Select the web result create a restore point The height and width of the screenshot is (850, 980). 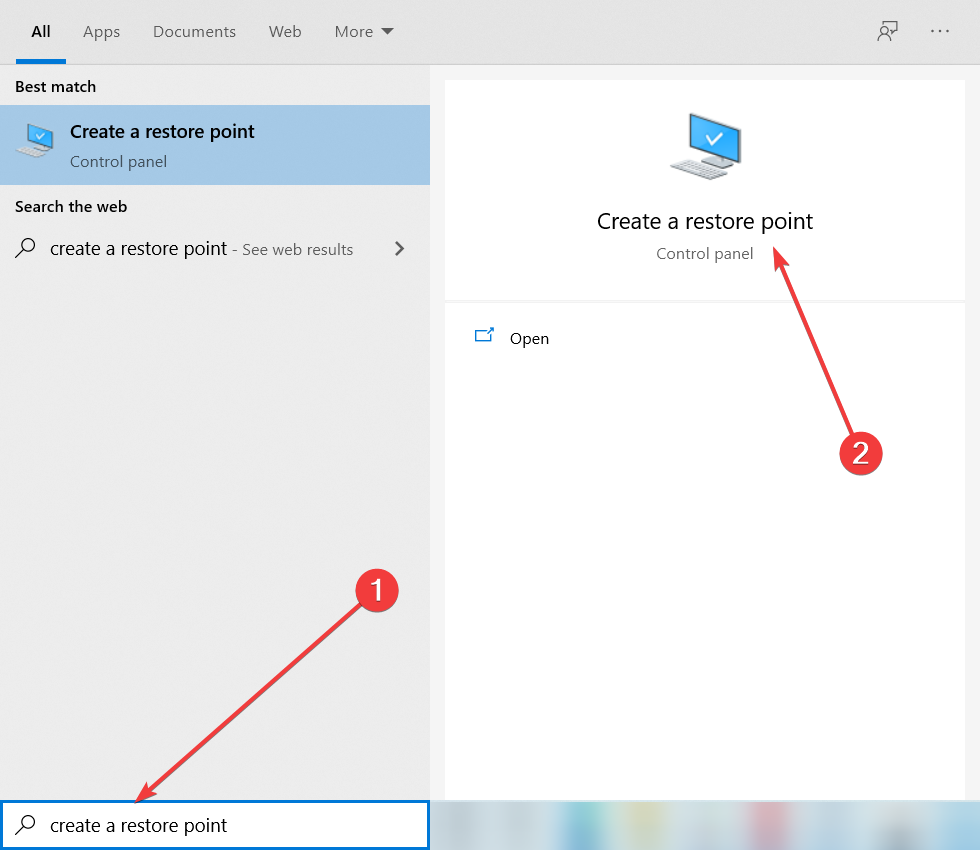[x=215, y=249]
